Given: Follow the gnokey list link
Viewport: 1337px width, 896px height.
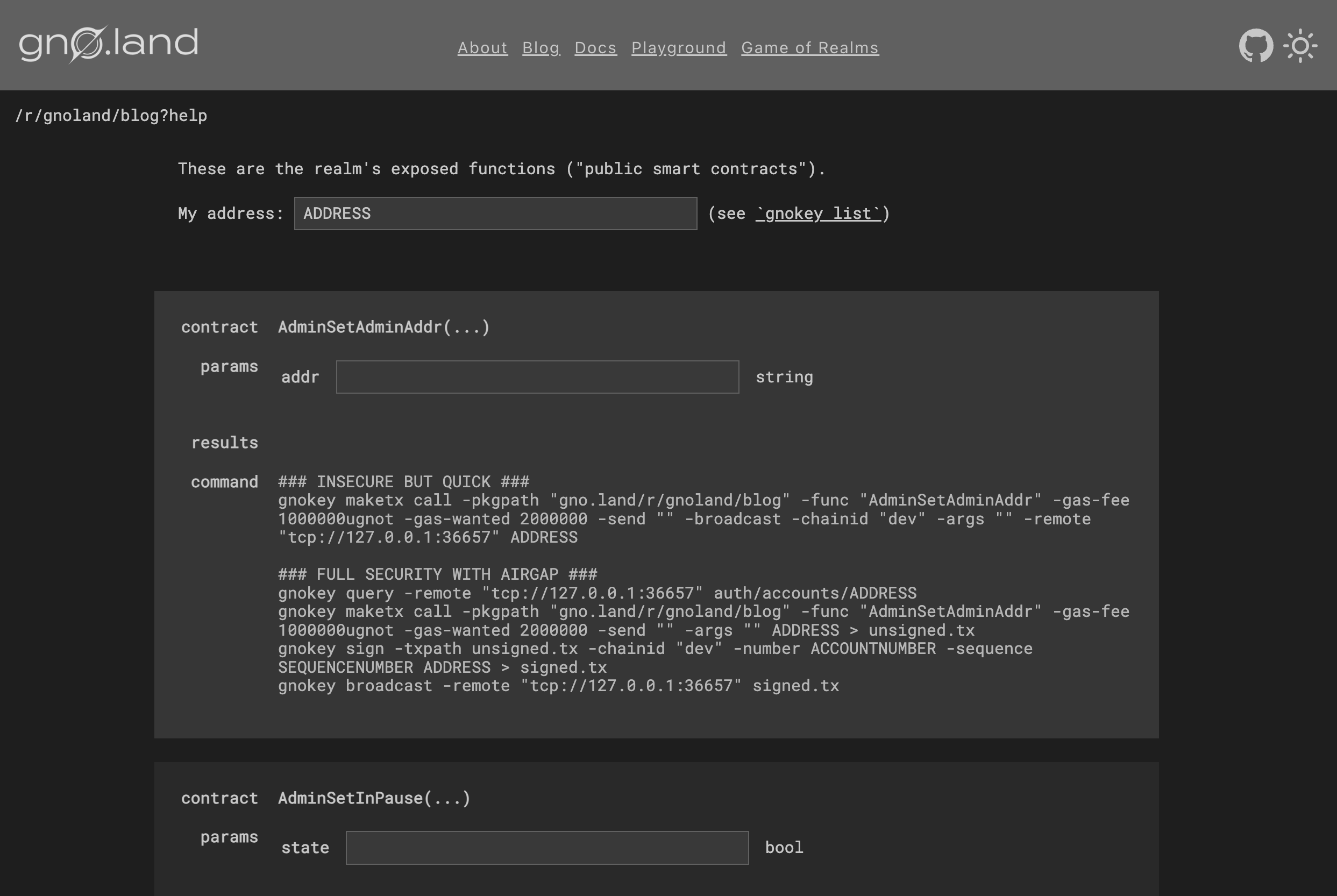Looking at the screenshot, I should tap(818, 214).
